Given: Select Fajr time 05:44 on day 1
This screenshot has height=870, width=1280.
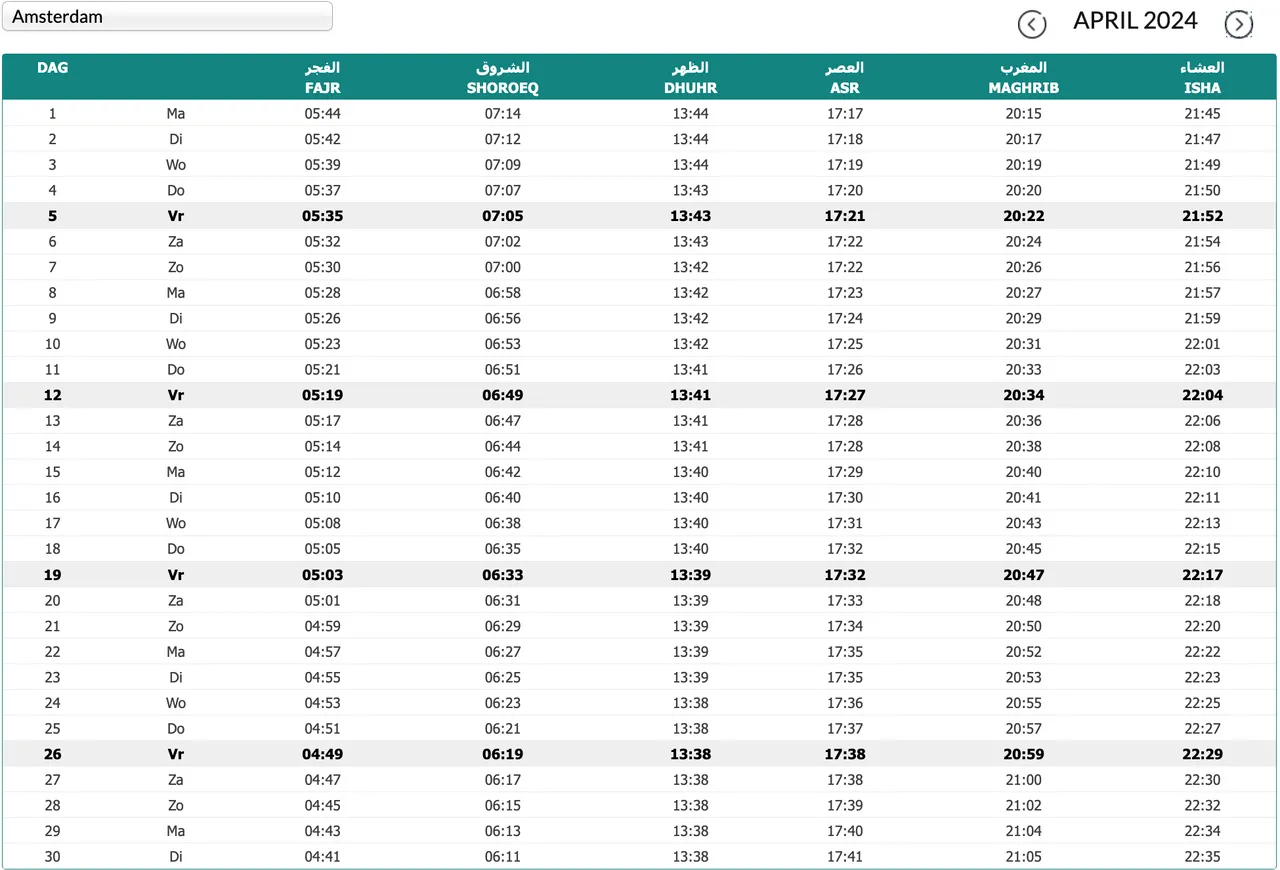Looking at the screenshot, I should [x=323, y=114].
